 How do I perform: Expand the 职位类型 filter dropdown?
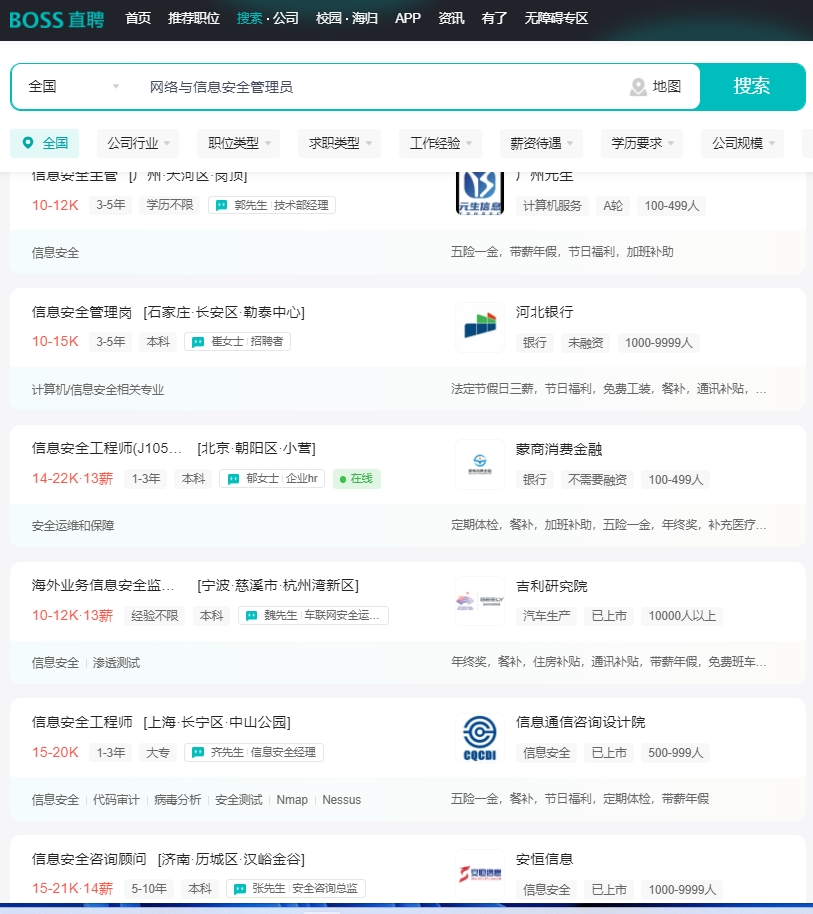tap(239, 143)
